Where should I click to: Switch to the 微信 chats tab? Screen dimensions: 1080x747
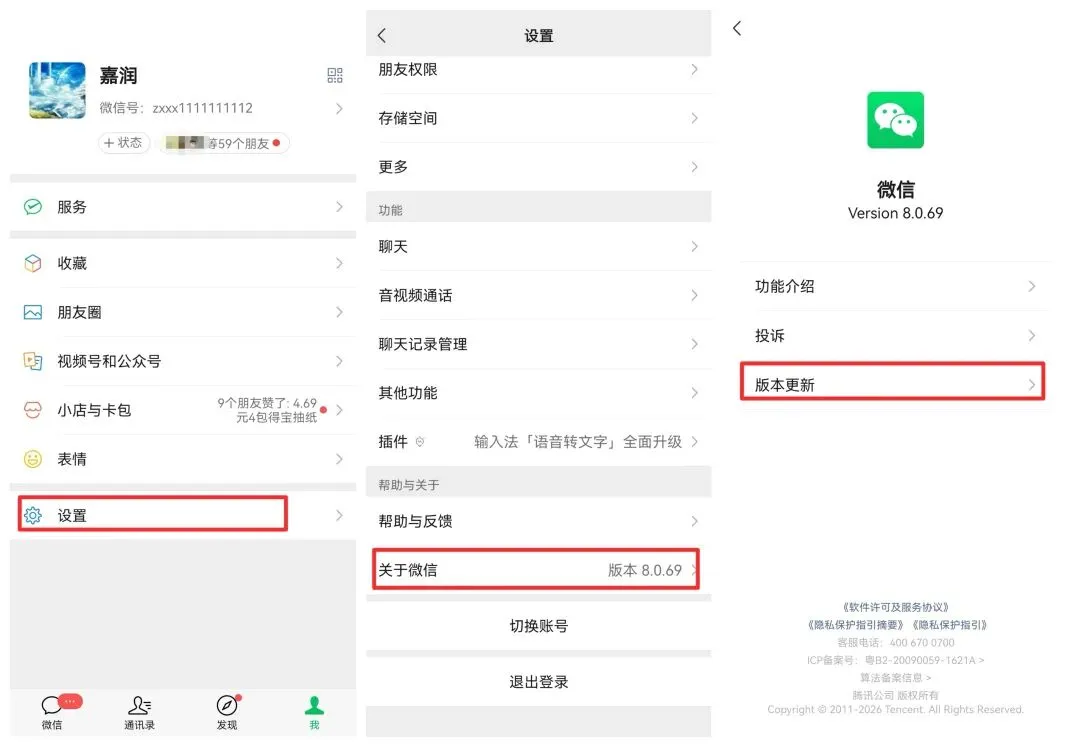(x=52, y=713)
